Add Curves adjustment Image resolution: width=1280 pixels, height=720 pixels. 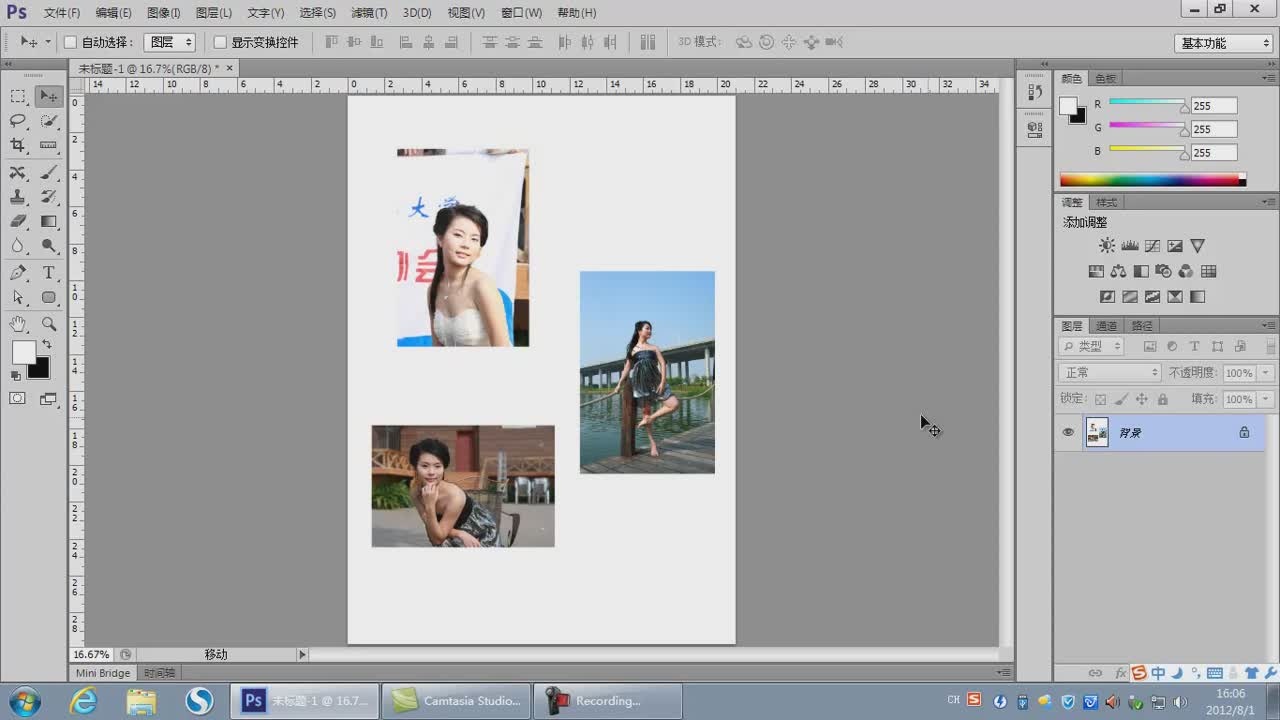coord(1152,245)
